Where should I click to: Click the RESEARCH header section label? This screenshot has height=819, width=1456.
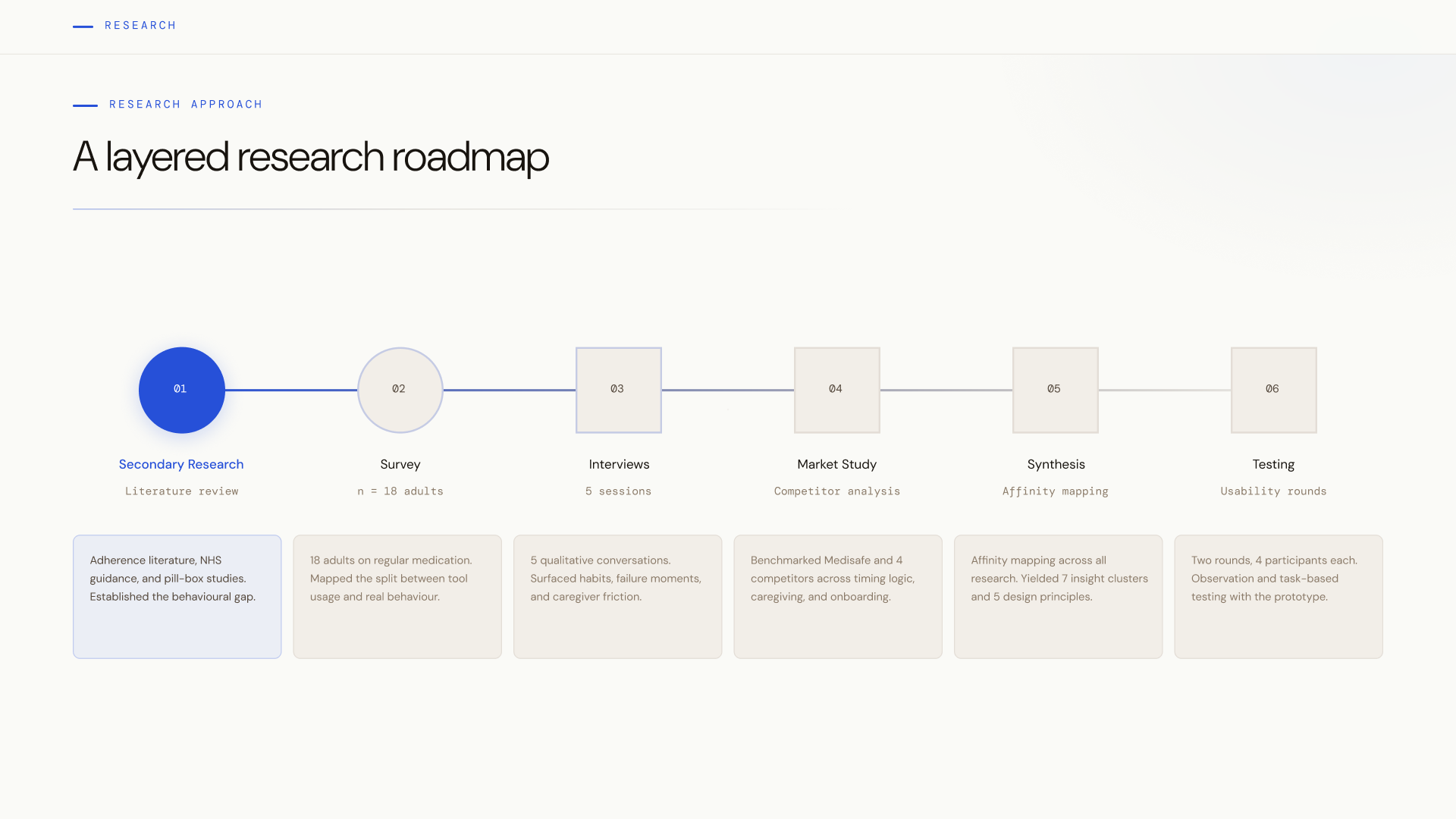point(140,26)
